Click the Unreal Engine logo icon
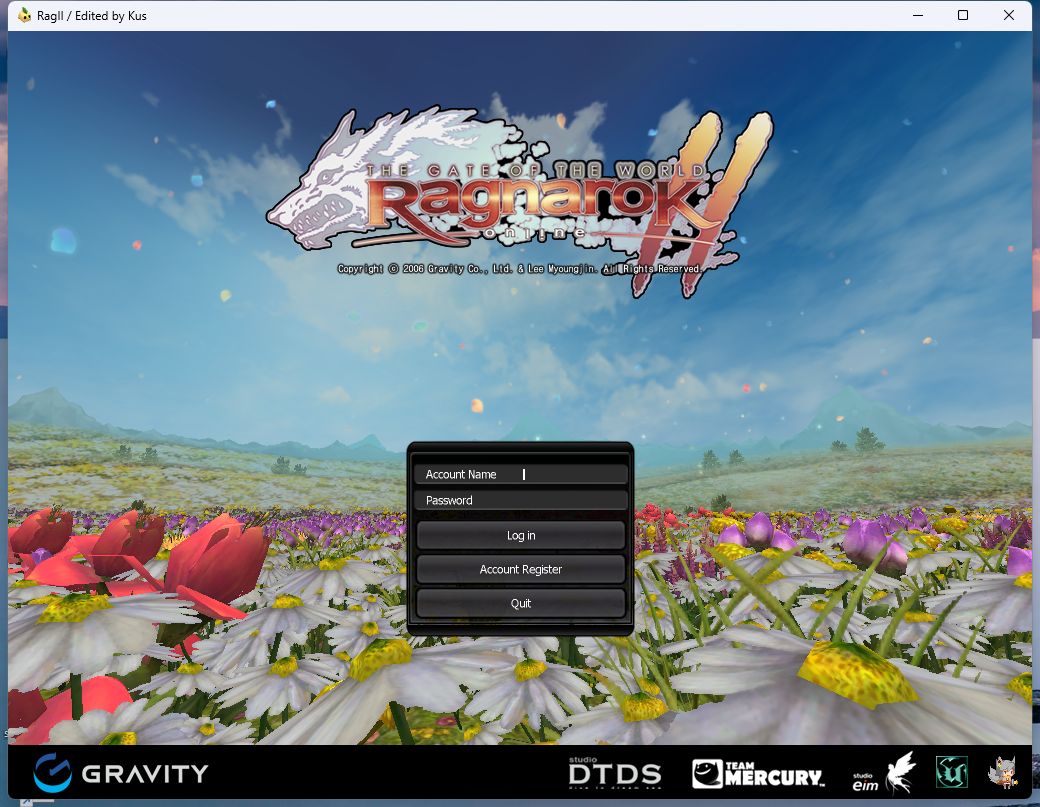This screenshot has height=807, width=1040. coord(952,773)
